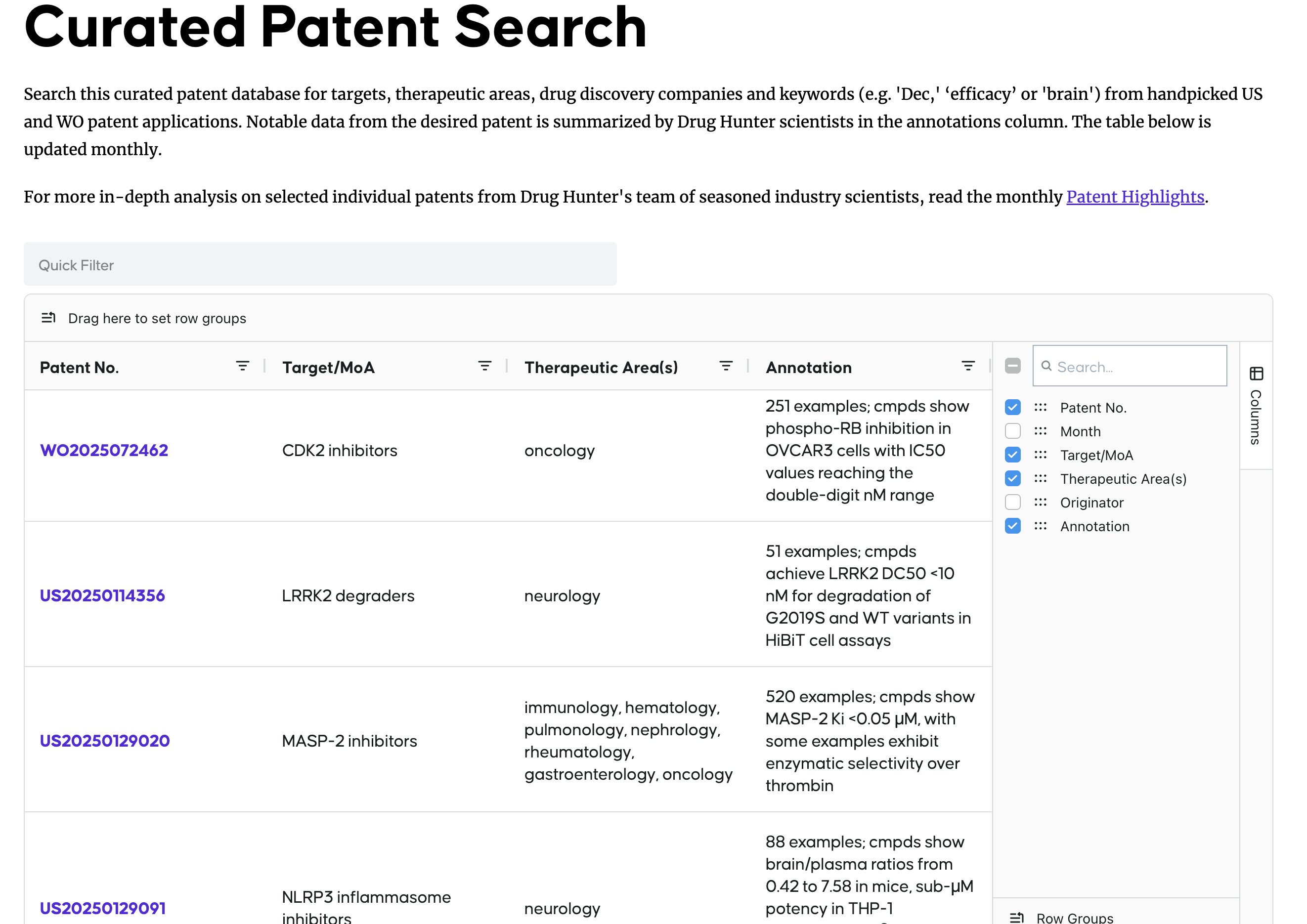Enable the Originator column checkbox
This screenshot has height=924, width=1307.
click(x=1013, y=503)
